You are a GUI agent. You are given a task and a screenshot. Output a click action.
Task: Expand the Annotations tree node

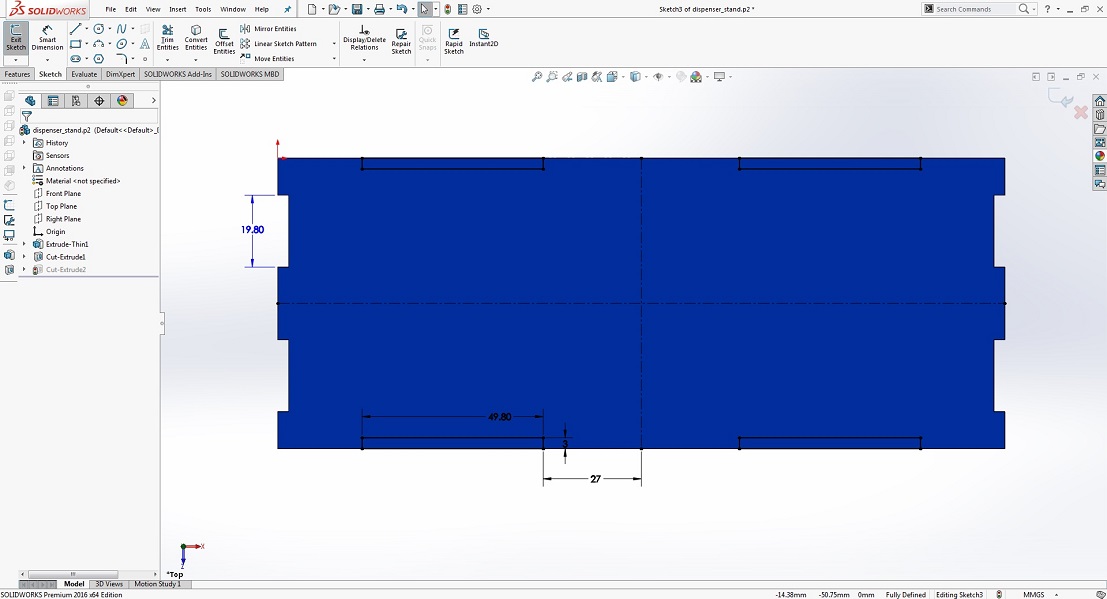pyautogui.click(x=24, y=168)
